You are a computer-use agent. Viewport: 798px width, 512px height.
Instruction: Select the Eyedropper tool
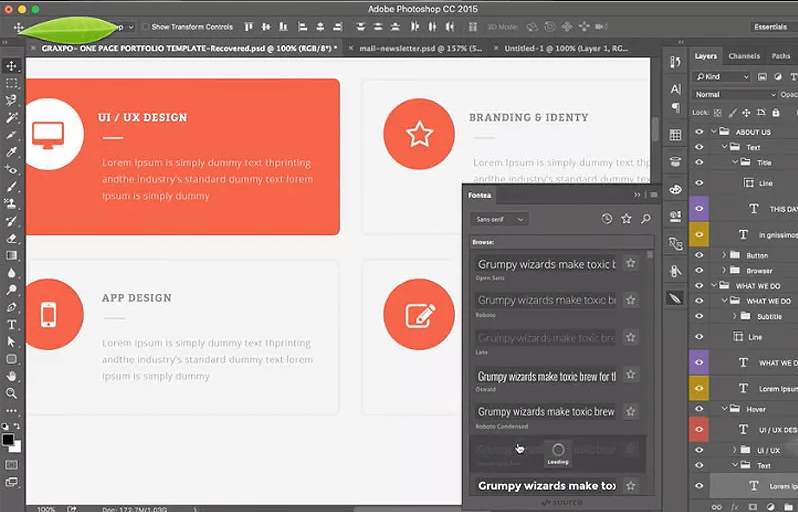[12, 152]
